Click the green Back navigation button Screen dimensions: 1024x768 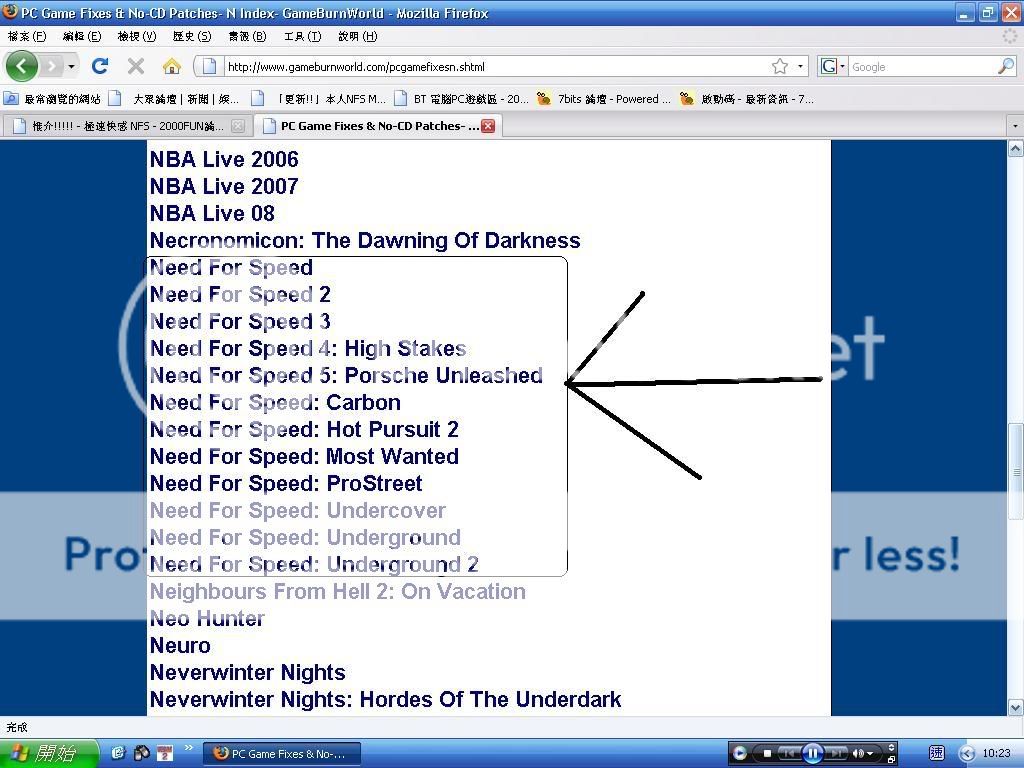pos(21,66)
